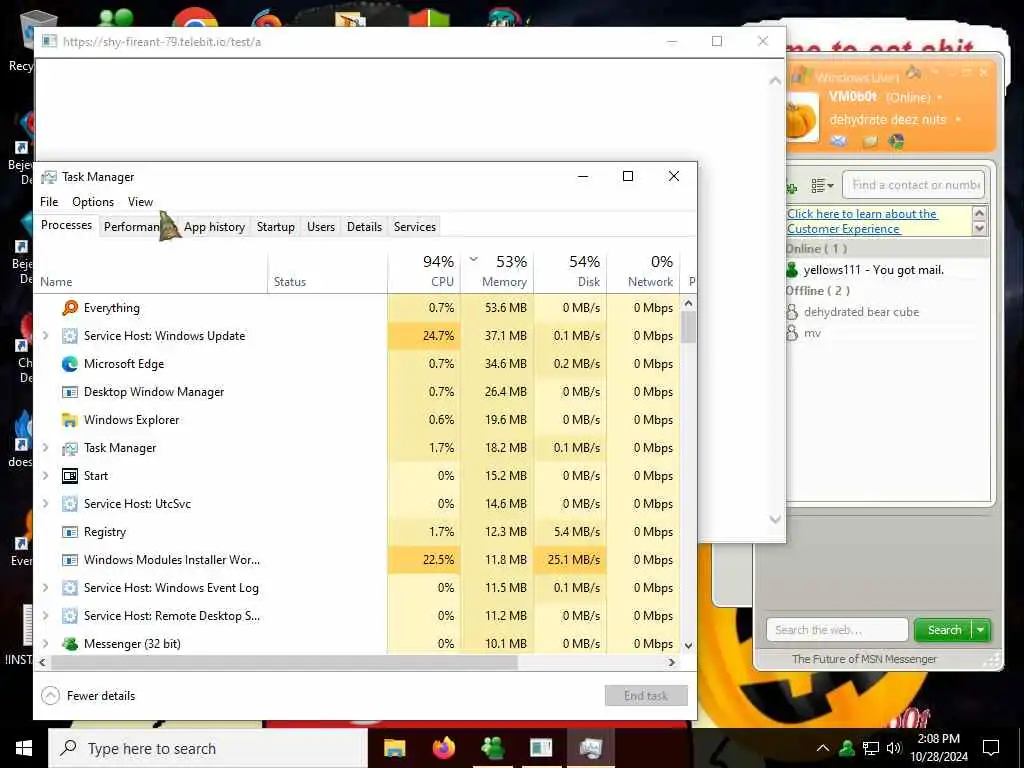Sort by Network column header

pyautogui.click(x=643, y=272)
